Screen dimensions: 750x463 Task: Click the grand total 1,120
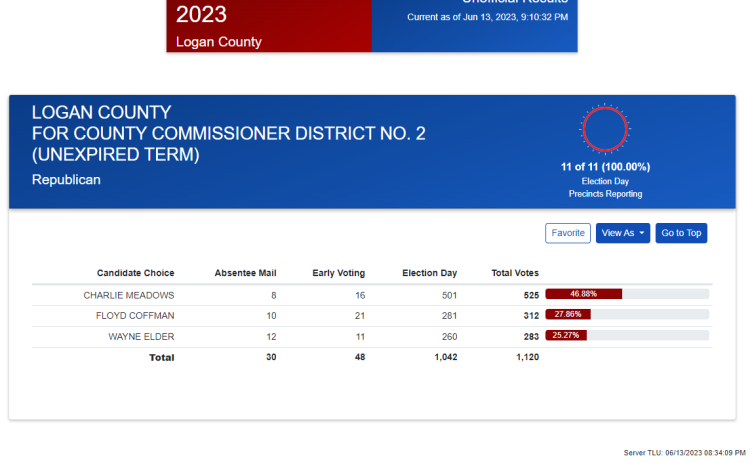[527, 357]
